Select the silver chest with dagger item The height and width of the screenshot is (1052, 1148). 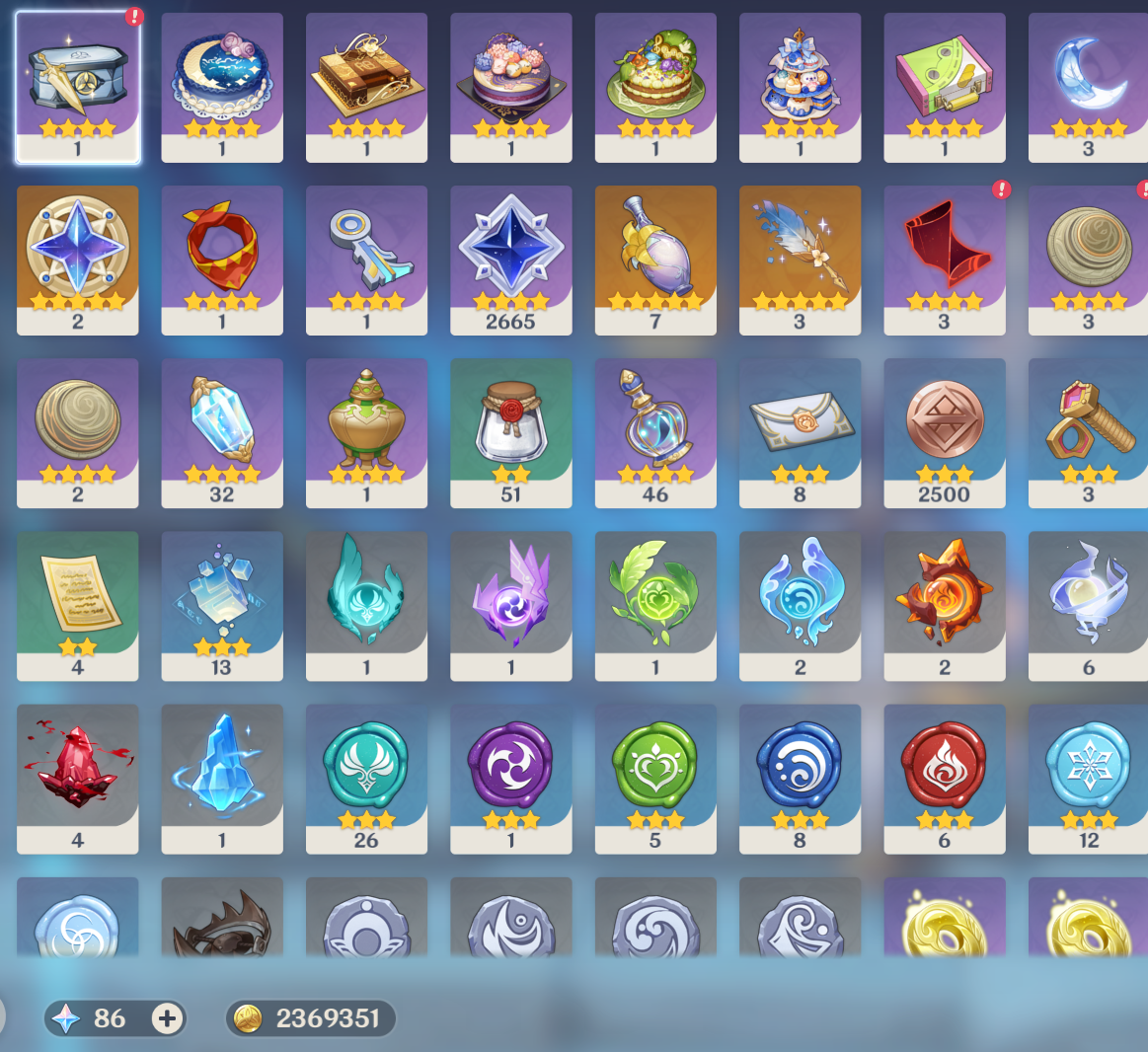78,87
